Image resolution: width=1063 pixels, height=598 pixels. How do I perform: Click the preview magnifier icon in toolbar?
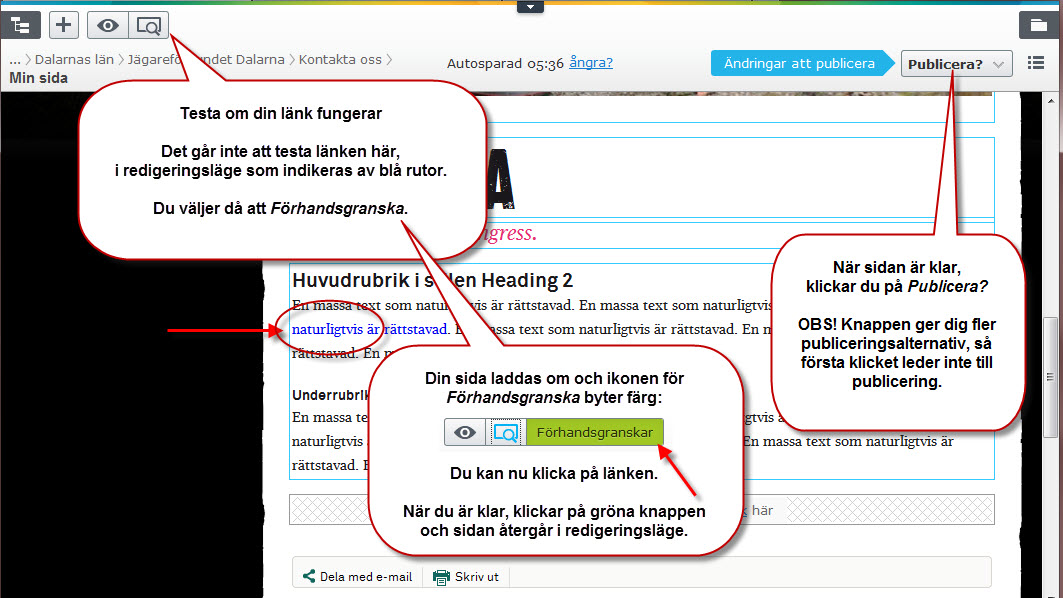(148, 26)
